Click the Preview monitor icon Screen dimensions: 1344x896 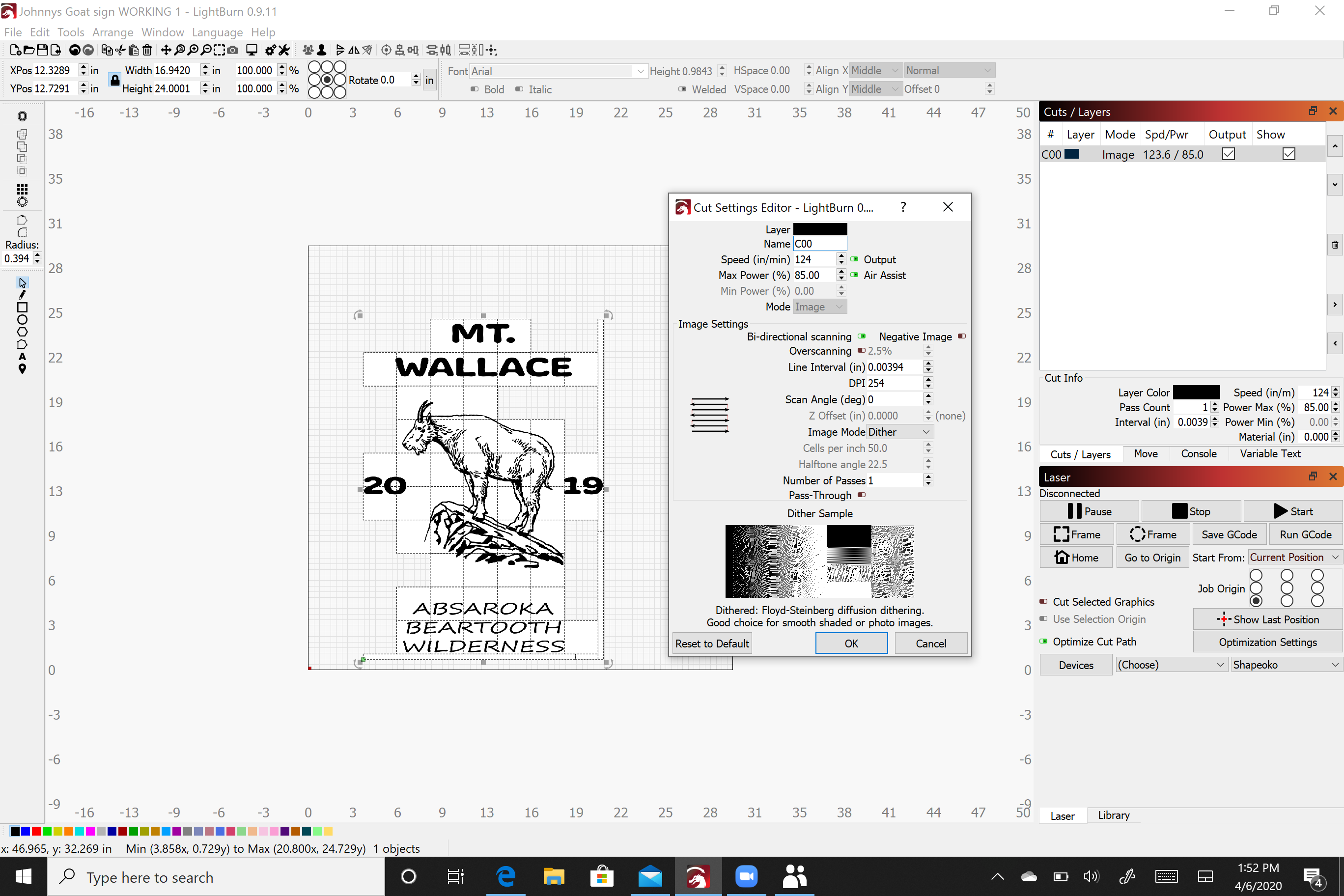[252, 50]
